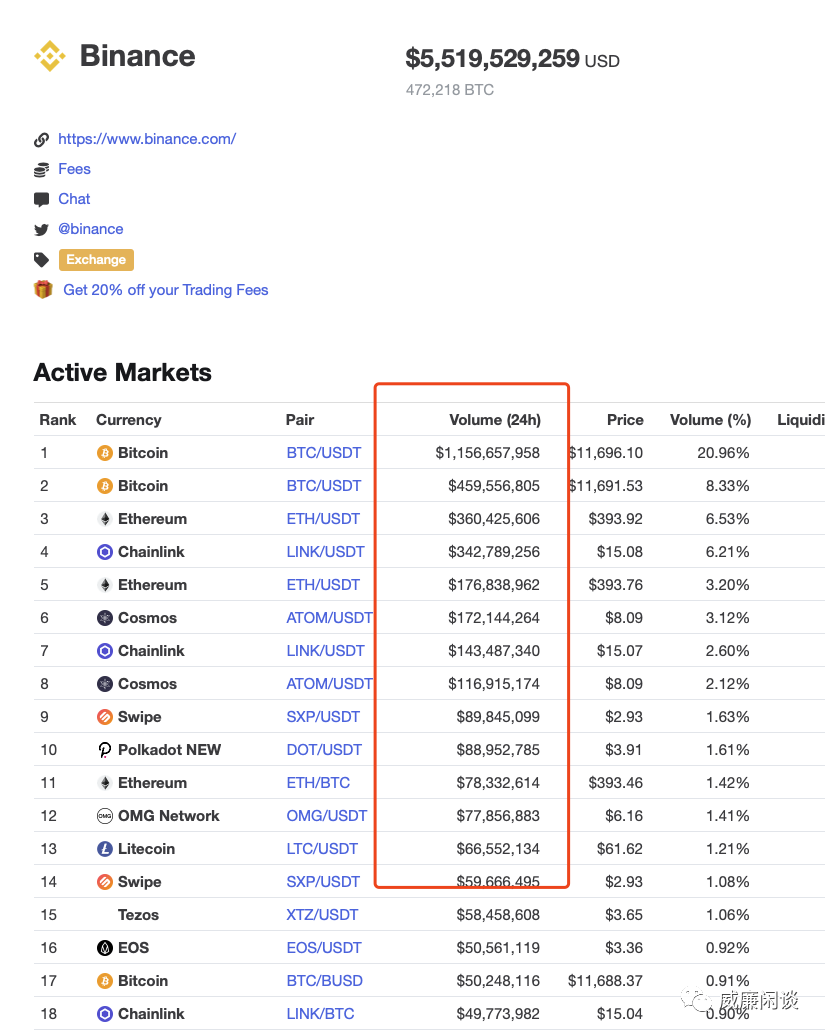Screen dimensions: 825x1036
Task: Open the BTC/USDT pair in rank 1 row
Action: tap(324, 453)
